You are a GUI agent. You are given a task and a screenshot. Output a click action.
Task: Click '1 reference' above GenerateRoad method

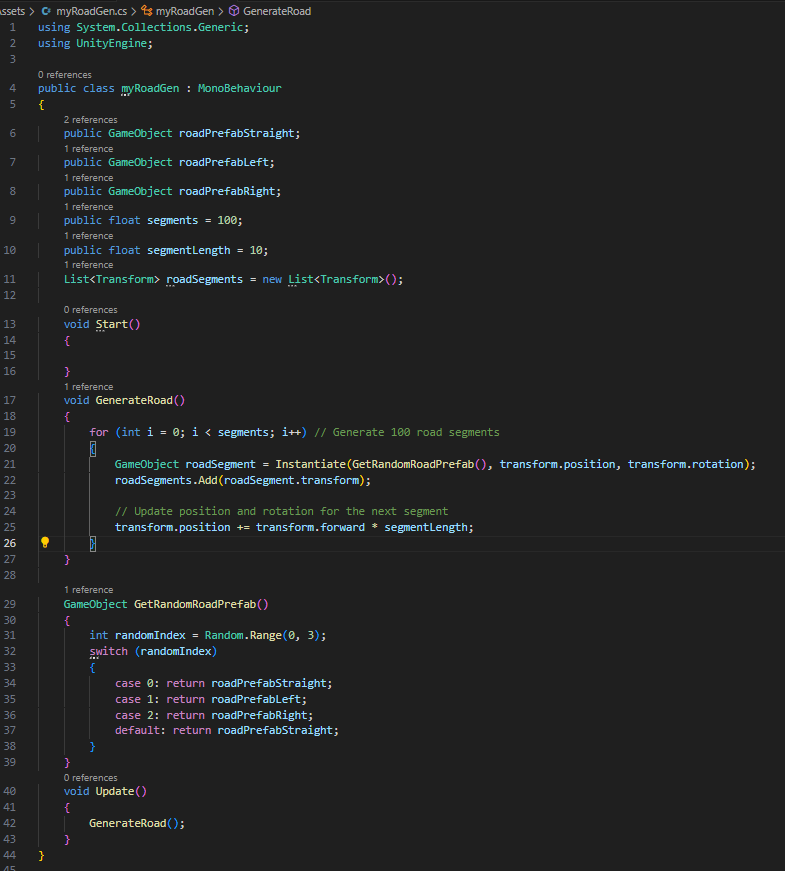point(88,386)
